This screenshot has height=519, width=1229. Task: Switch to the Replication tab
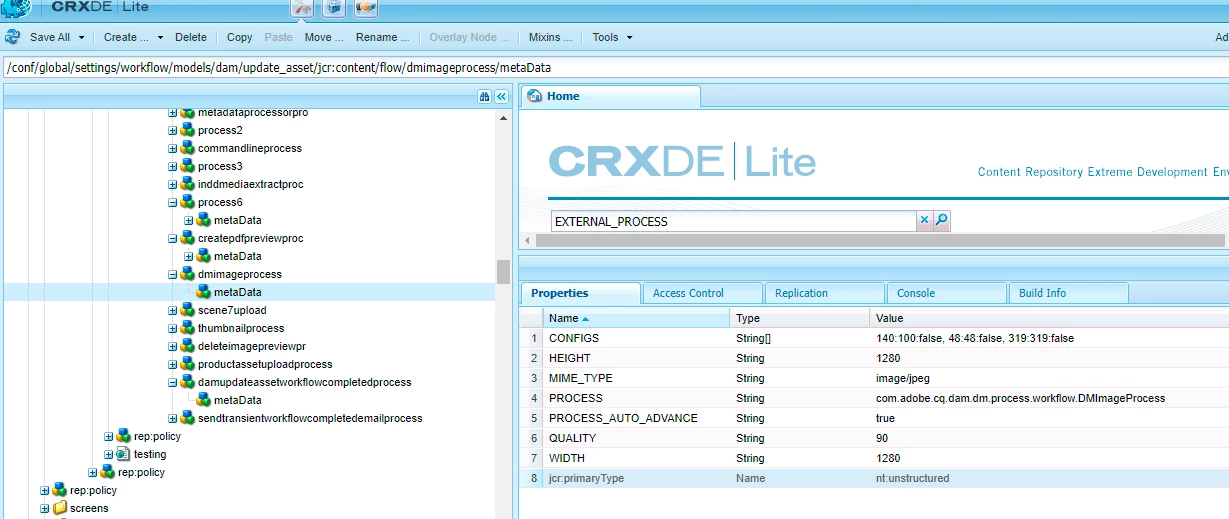[x=824, y=293]
